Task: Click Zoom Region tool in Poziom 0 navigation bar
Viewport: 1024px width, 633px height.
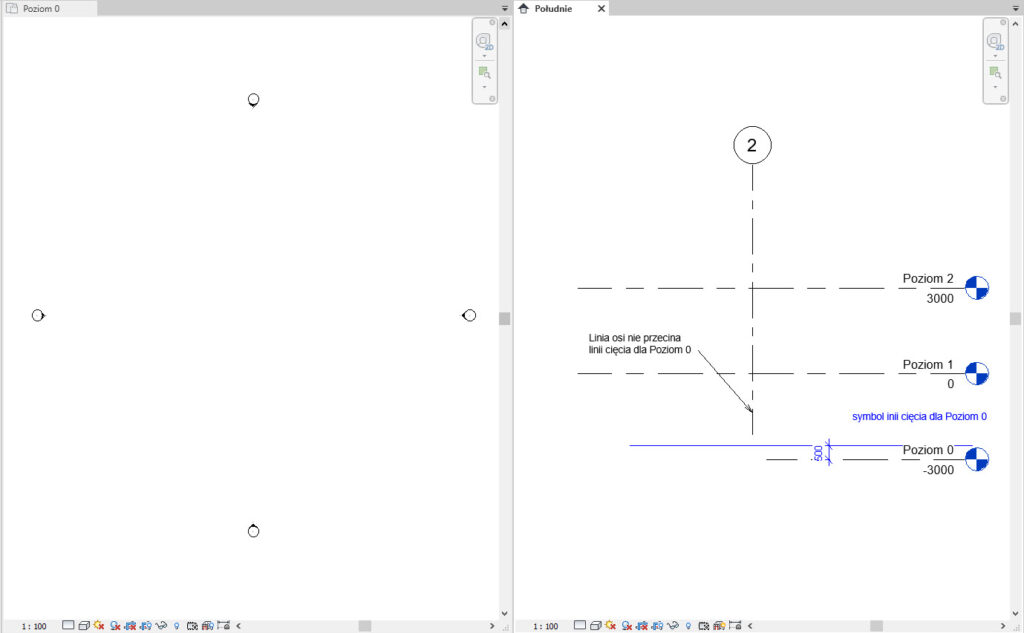Action: 484,72
